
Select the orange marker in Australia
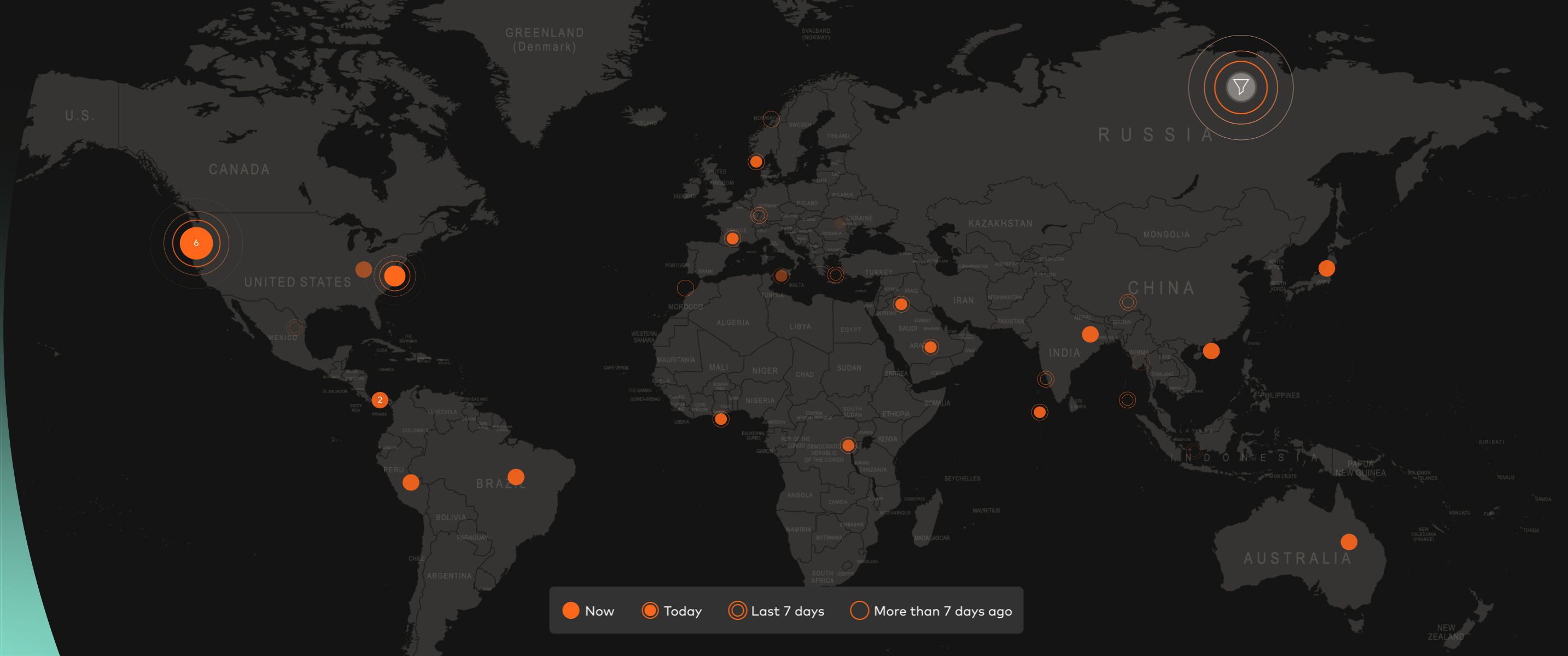(1349, 542)
